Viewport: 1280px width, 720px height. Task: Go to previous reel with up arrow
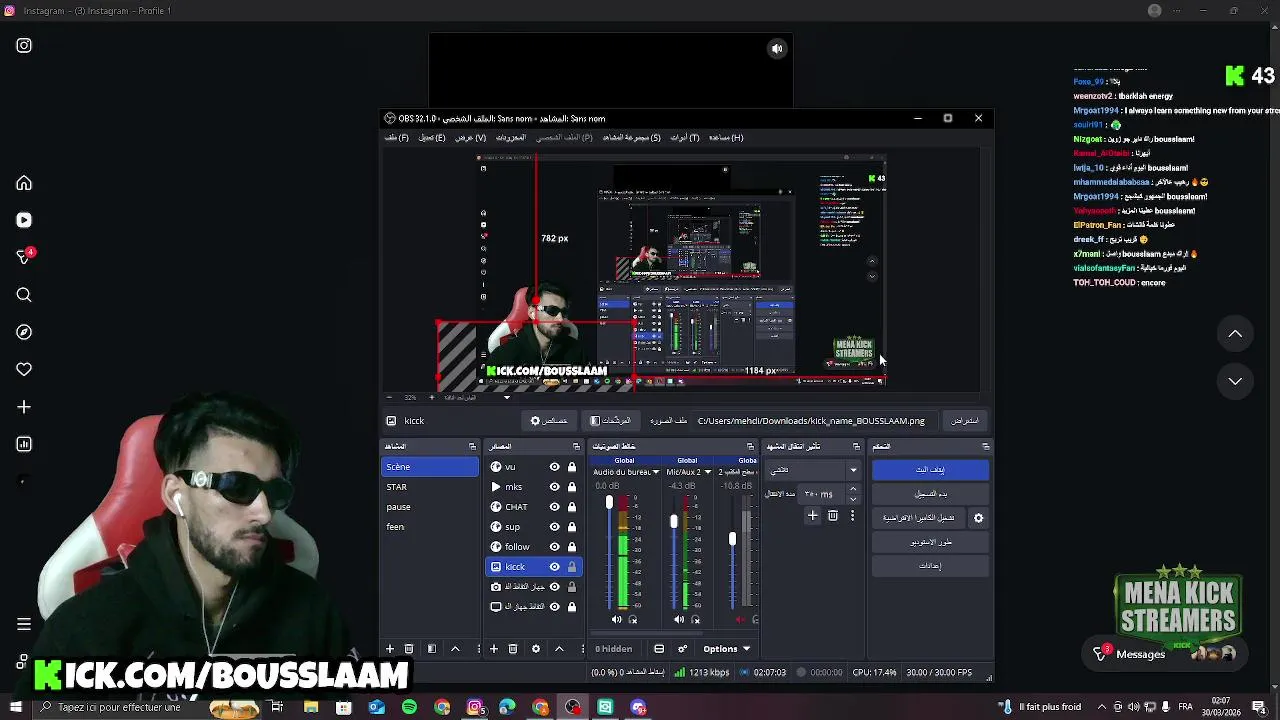click(1235, 334)
